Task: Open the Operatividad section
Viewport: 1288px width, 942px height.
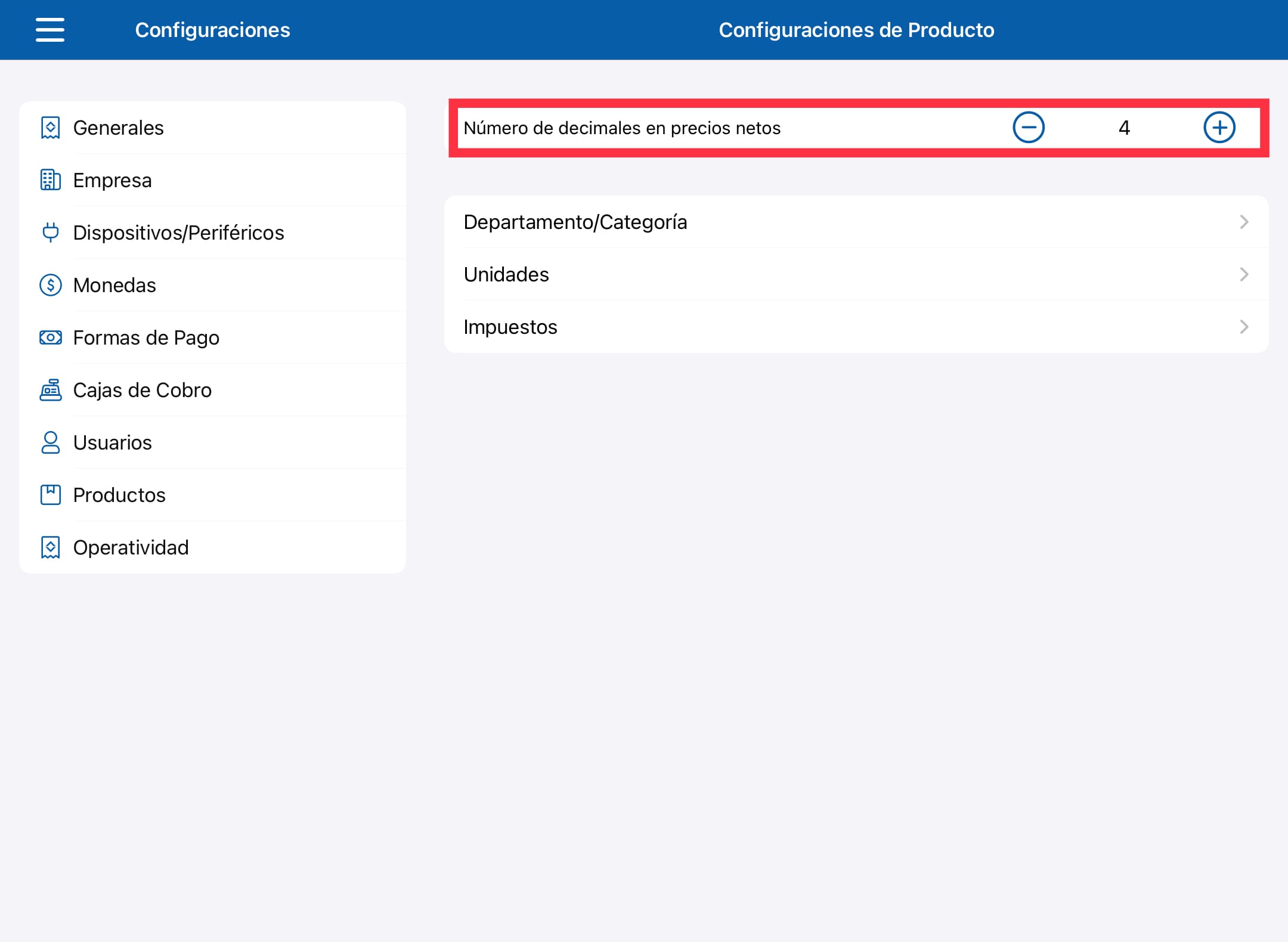Action: coord(213,547)
